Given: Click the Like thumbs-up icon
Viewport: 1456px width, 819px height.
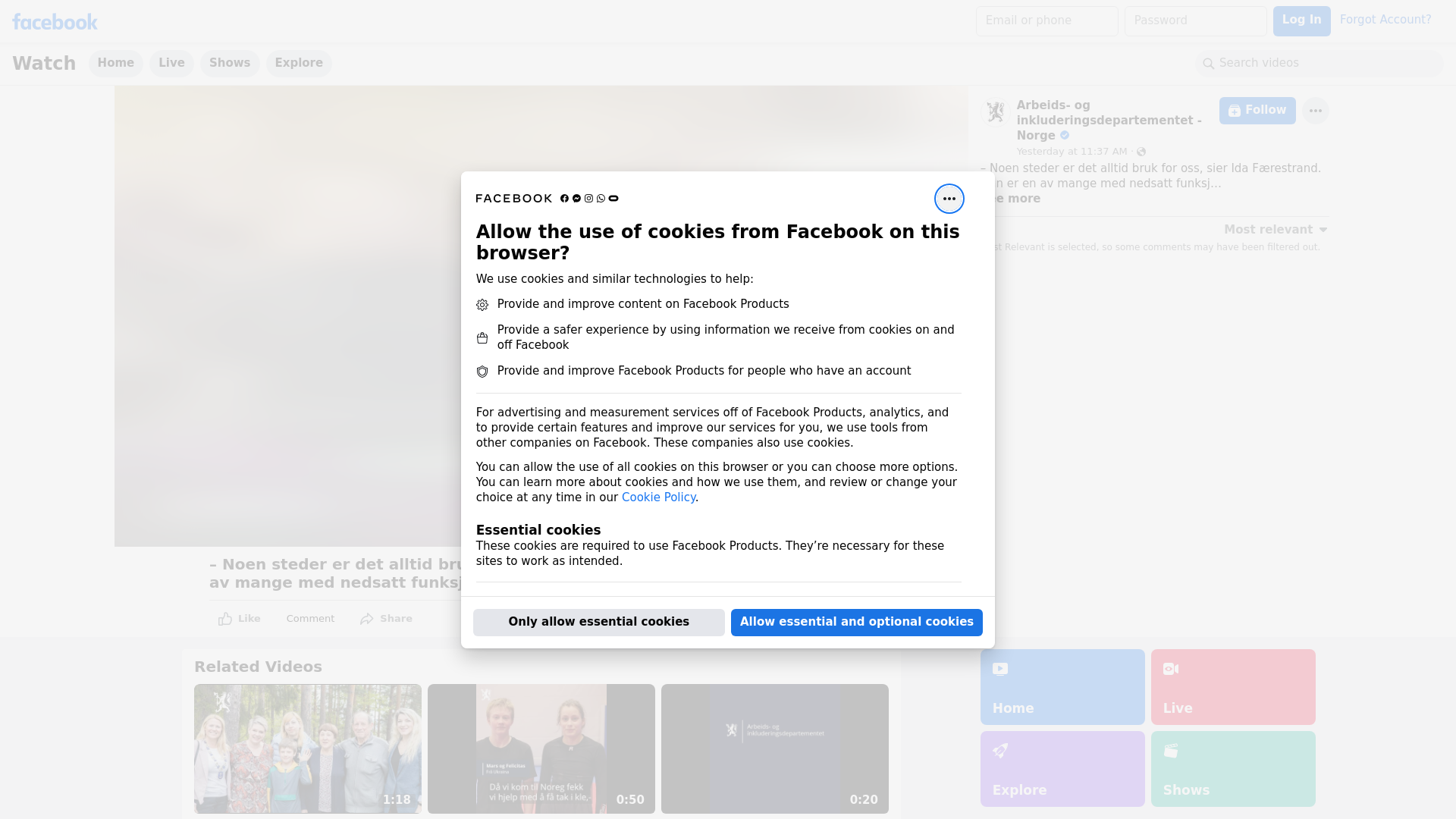Looking at the screenshot, I should click(225, 619).
